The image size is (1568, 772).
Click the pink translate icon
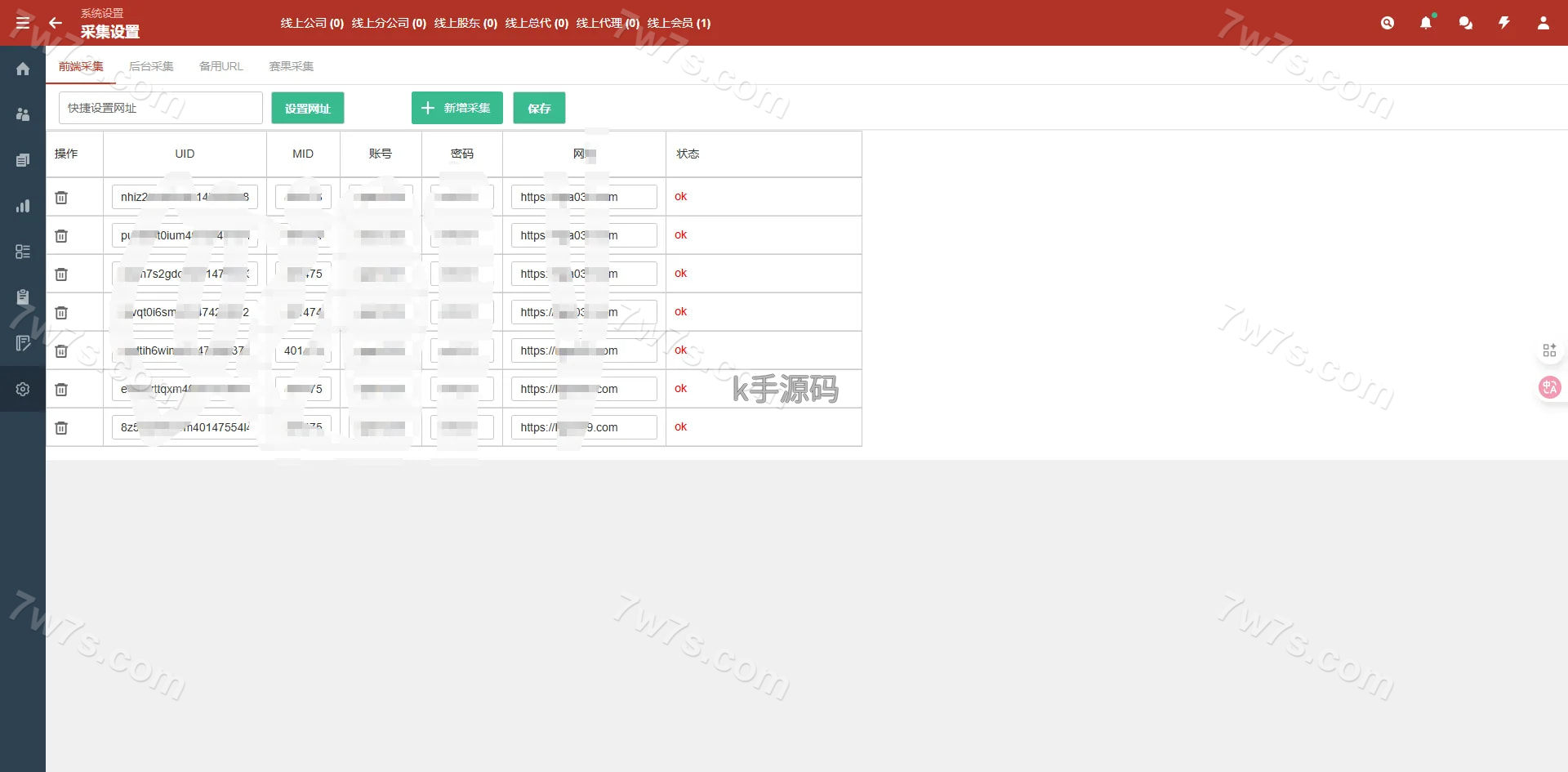[x=1549, y=387]
